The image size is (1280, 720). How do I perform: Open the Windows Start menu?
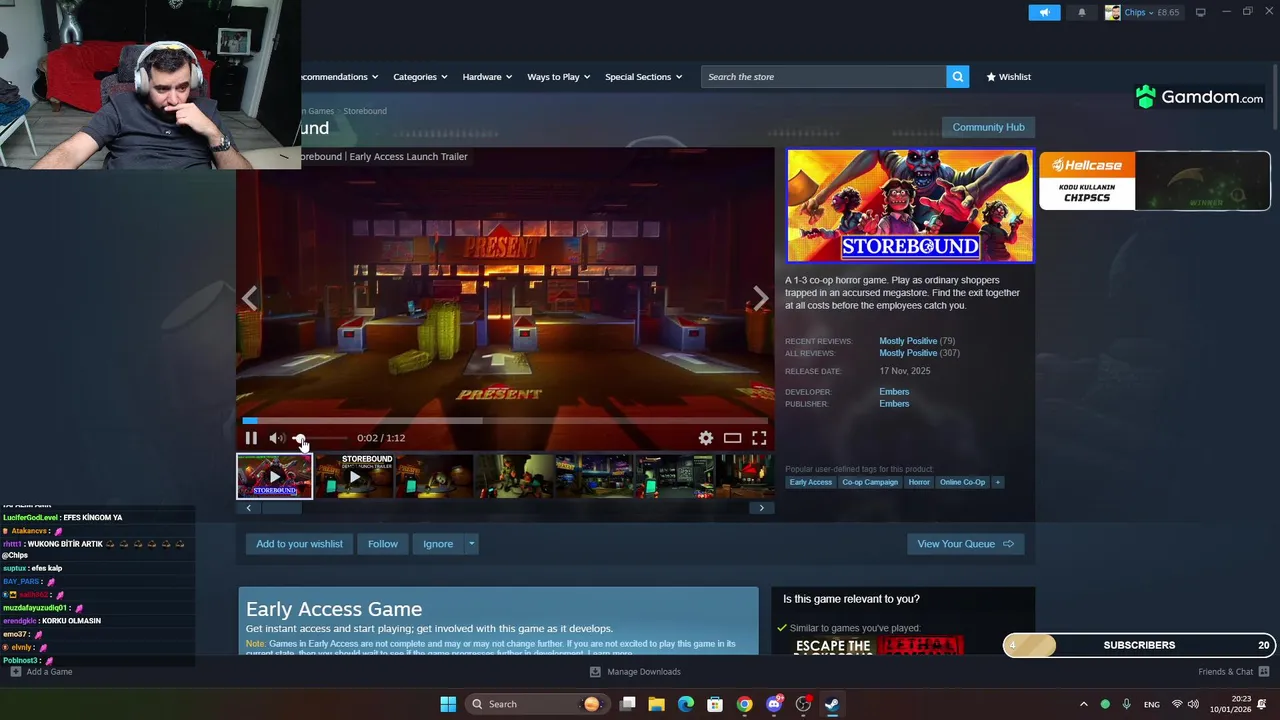[x=448, y=704]
